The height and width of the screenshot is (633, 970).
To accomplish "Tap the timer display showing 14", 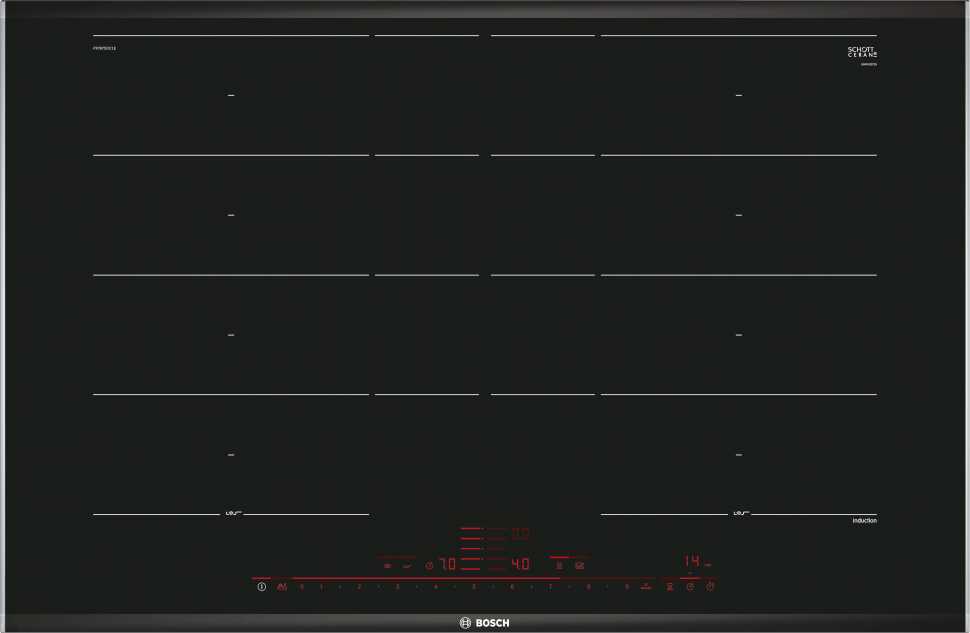I will (x=692, y=562).
